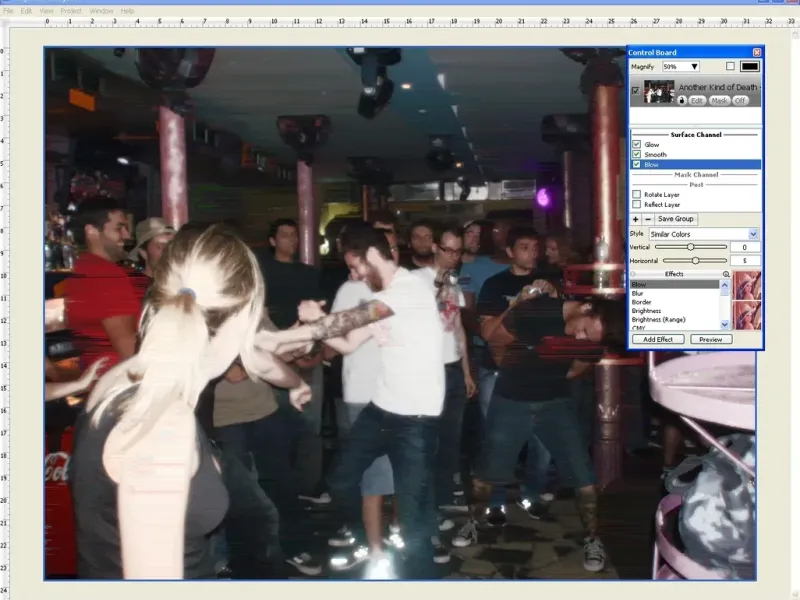
Task: Click the minus icon beside Save Group
Action: pos(647,219)
